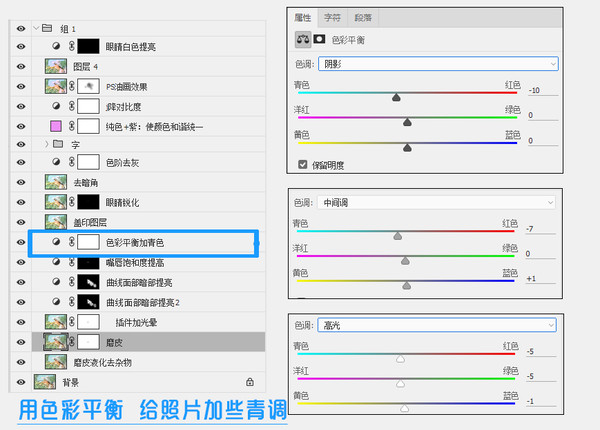
Task: Open the 色调 dropdown showing 中间调
Action: pos(436,202)
